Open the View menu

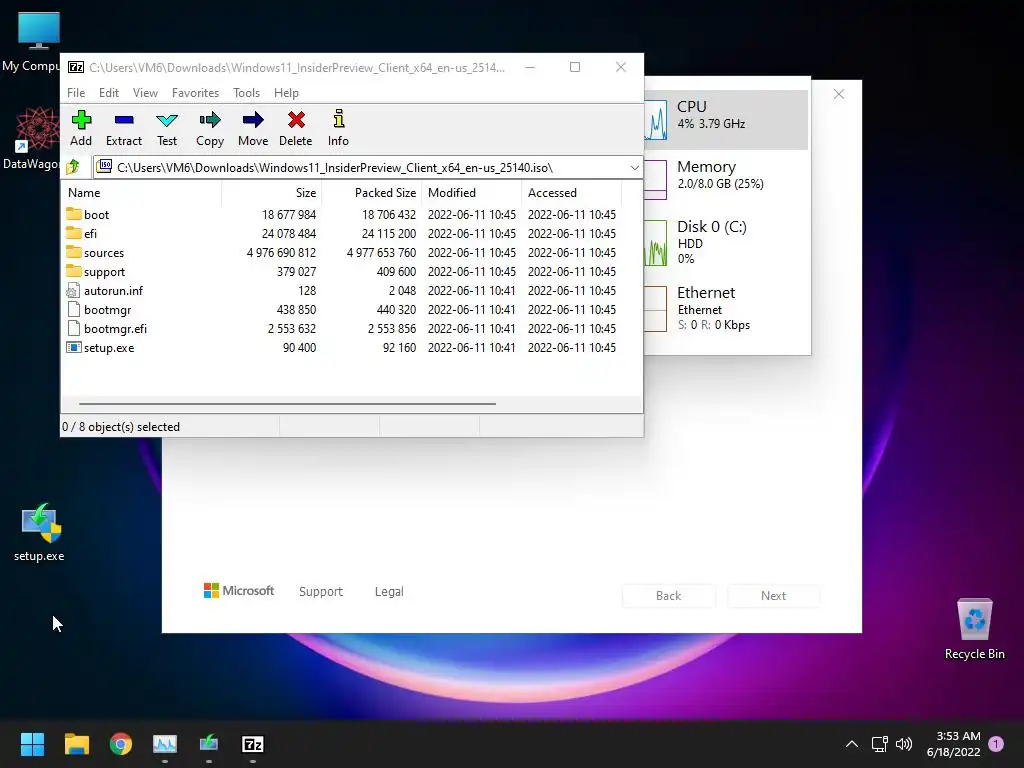tap(145, 93)
